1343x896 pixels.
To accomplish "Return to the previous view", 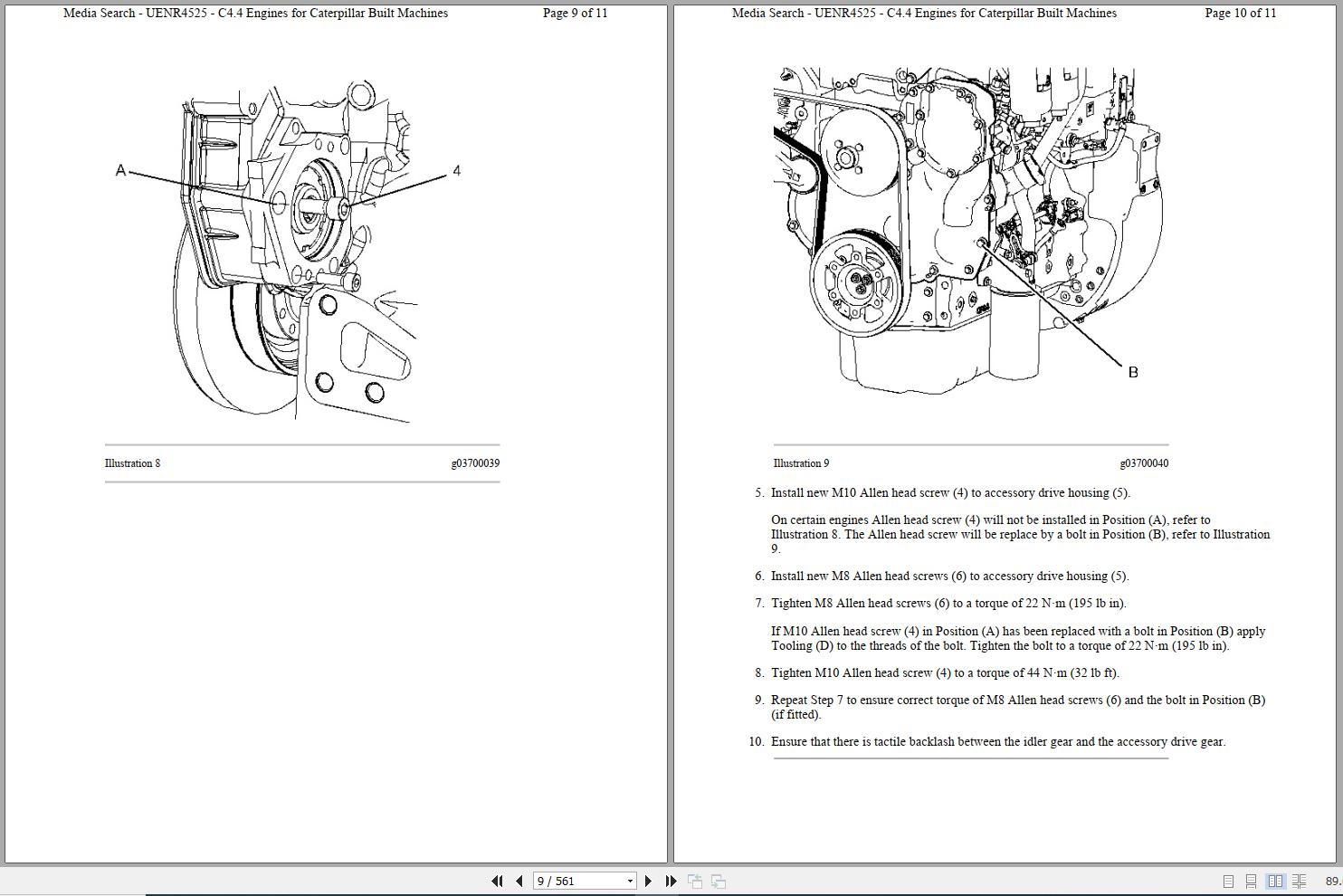I will [695, 880].
